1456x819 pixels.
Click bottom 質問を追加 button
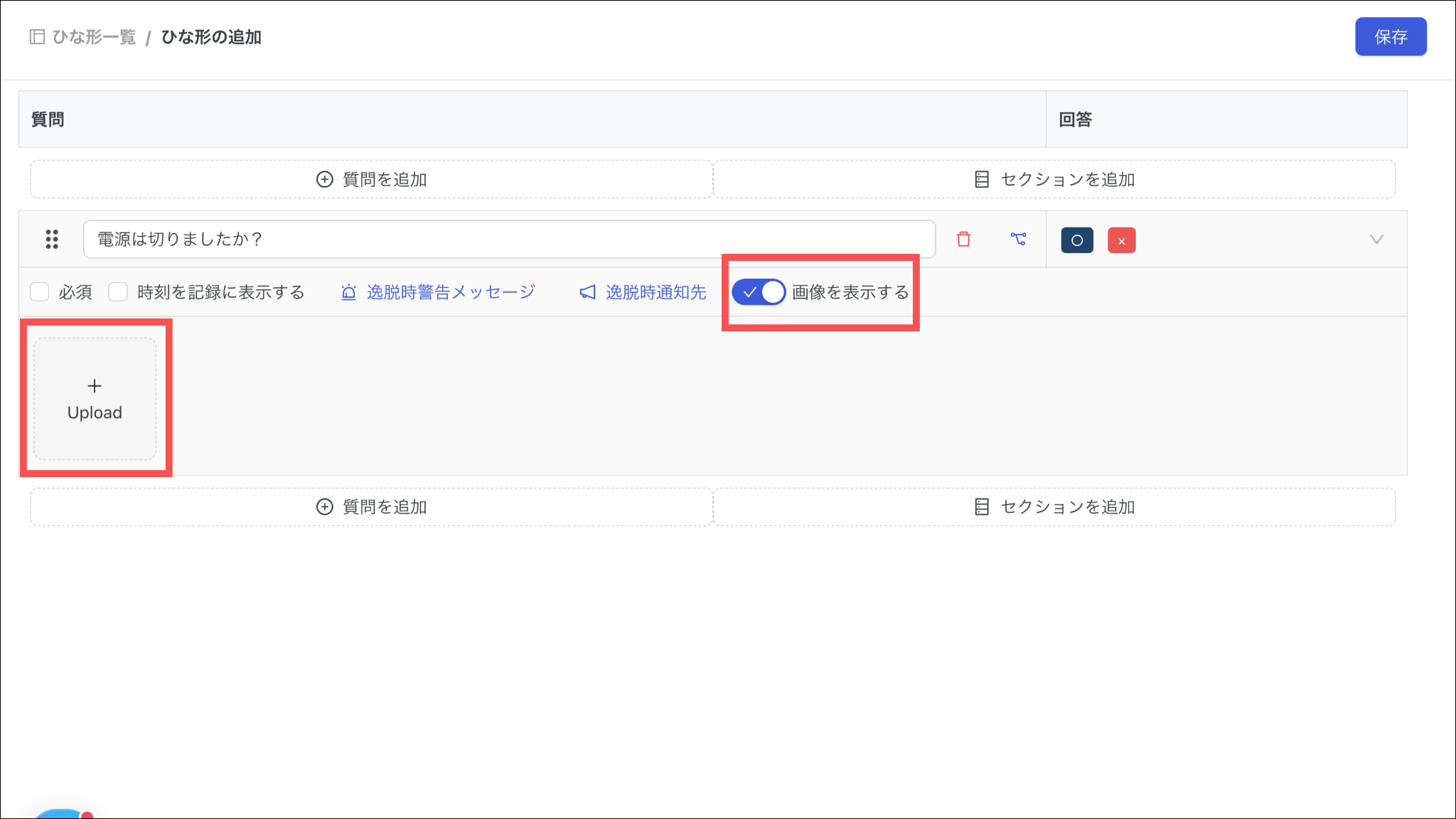click(371, 507)
